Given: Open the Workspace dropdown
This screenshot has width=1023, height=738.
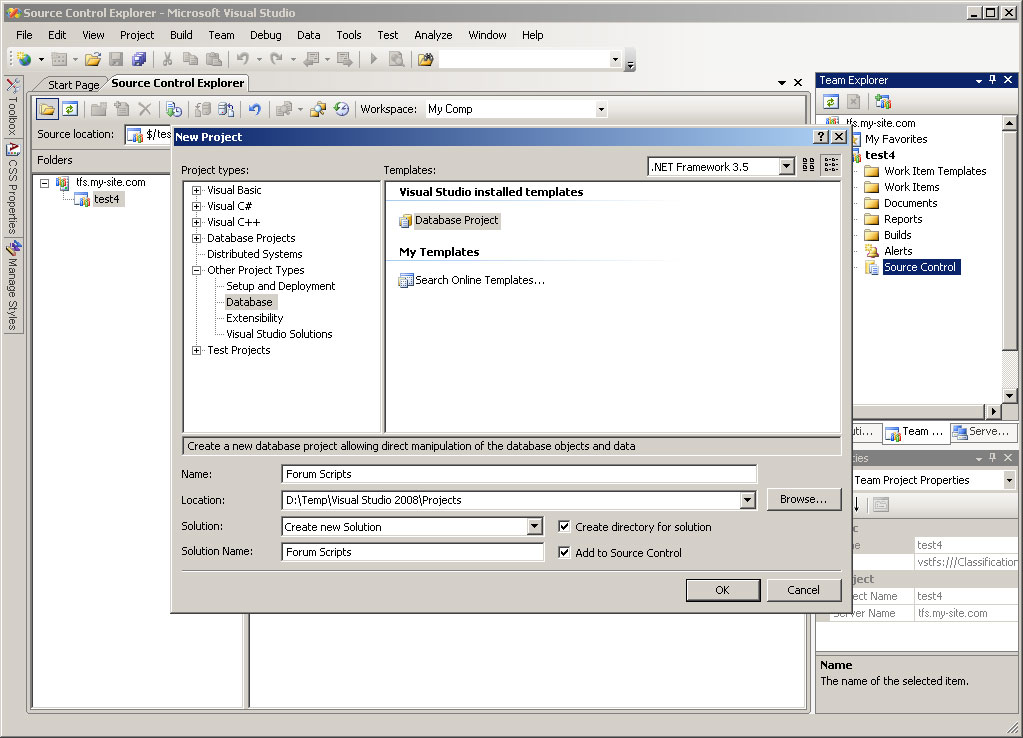Looking at the screenshot, I should pyautogui.click(x=601, y=110).
